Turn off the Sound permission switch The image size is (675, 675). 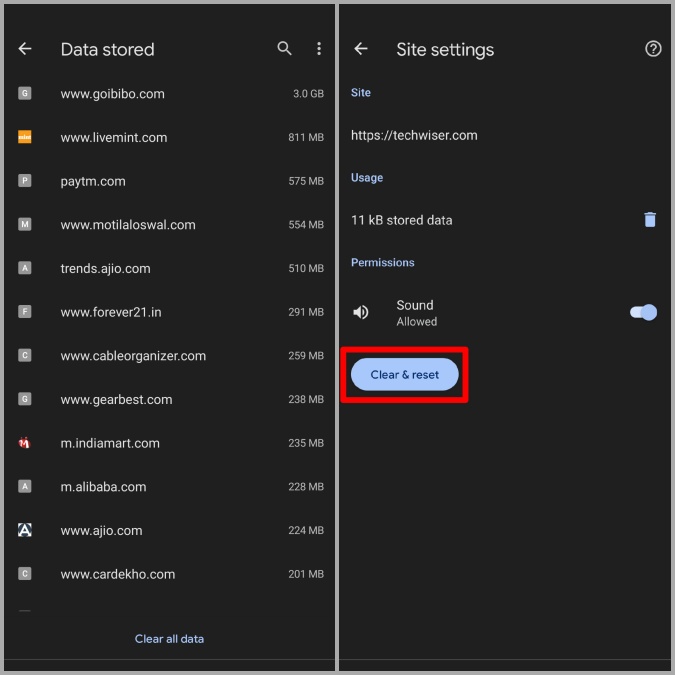(643, 312)
